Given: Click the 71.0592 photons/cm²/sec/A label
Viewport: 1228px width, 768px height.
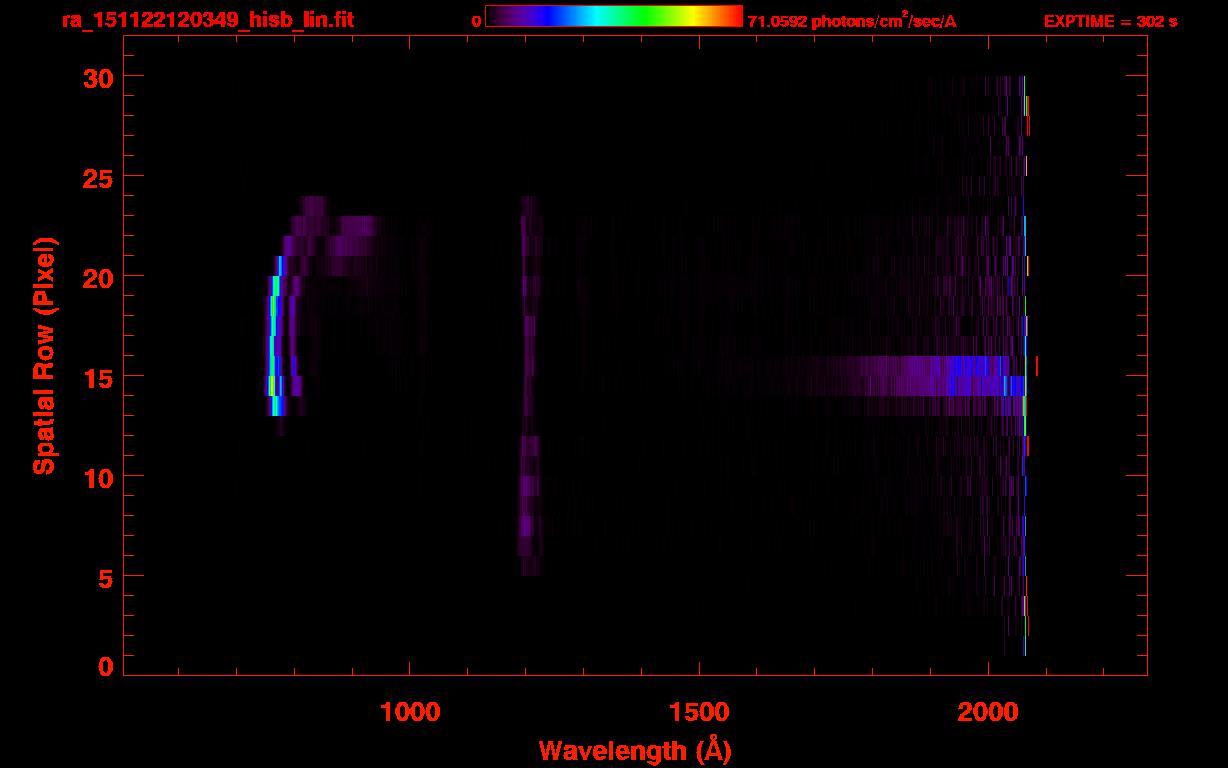Looking at the screenshot, I should coord(852,20).
